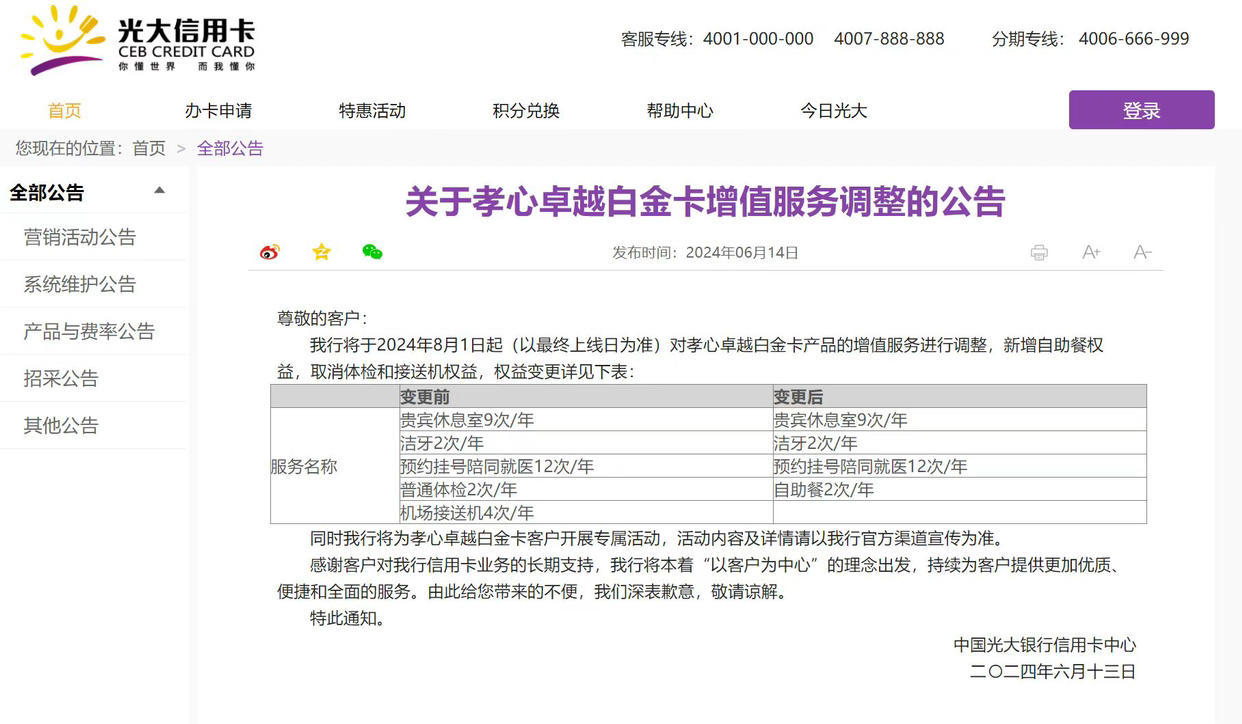1242x724 pixels.
Task: Open 产品与费率公告 in the sidebar
Action: (89, 331)
